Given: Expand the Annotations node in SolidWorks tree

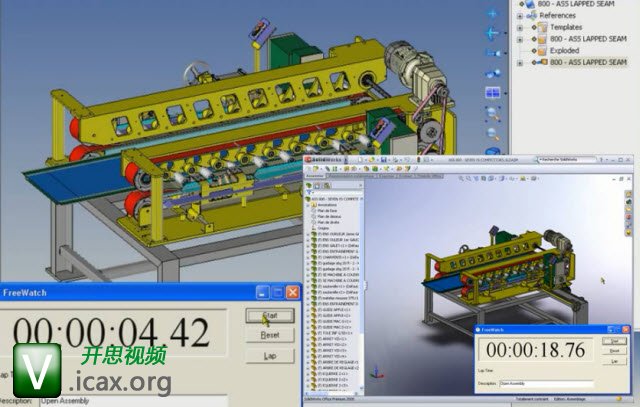Looking at the screenshot, I should [x=308, y=205].
